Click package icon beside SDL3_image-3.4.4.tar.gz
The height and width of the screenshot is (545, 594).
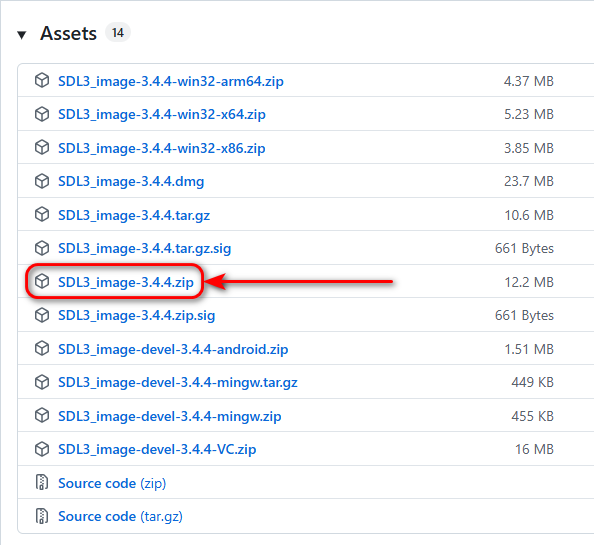coord(42,214)
